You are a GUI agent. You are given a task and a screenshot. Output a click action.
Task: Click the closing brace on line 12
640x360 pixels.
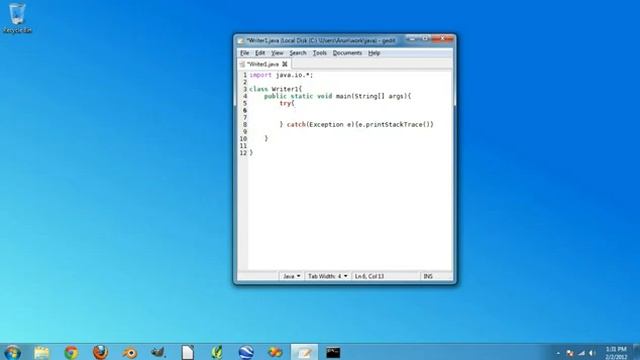tap(251, 153)
